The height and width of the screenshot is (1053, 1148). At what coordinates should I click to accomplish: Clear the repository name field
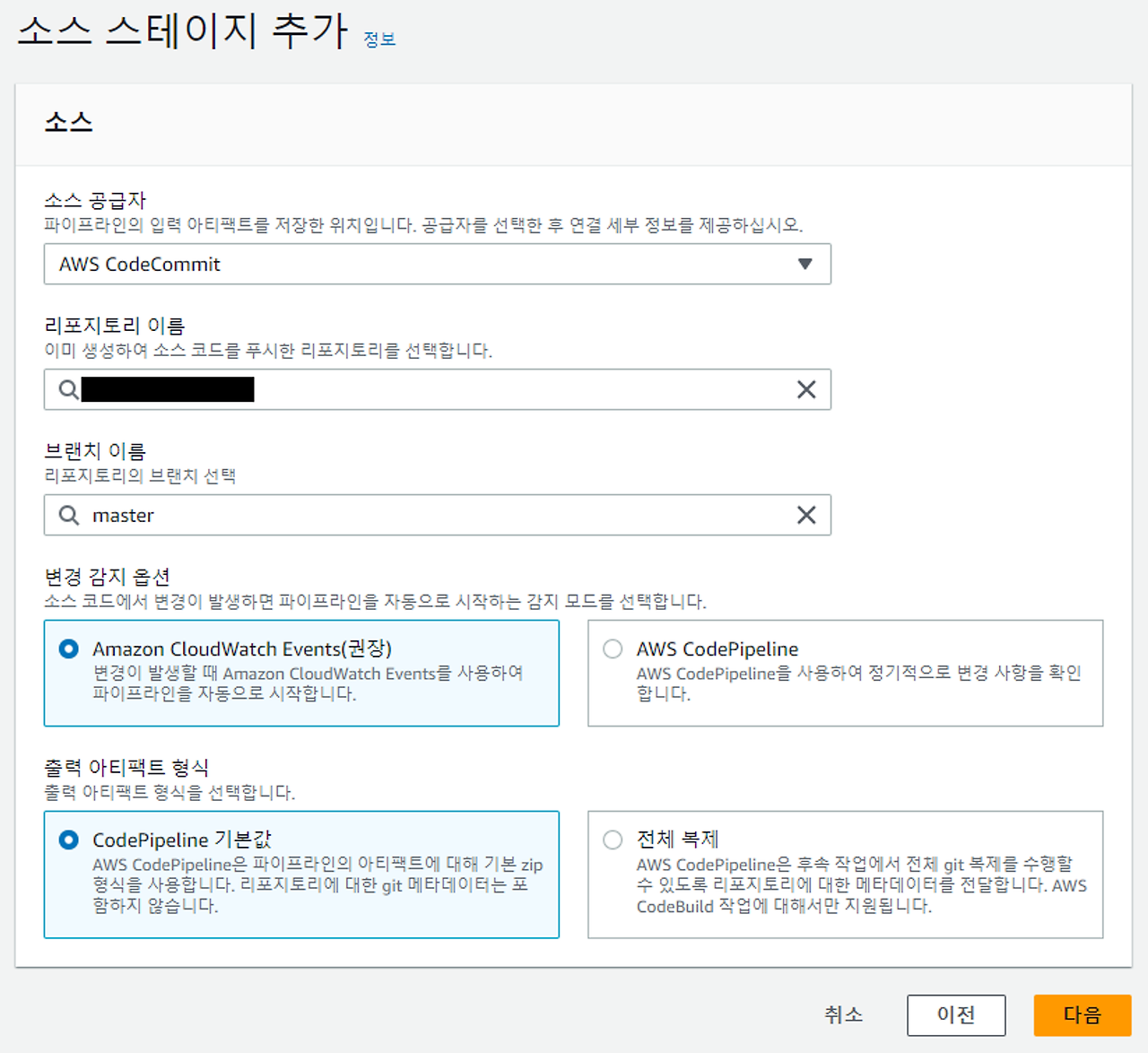tap(805, 389)
